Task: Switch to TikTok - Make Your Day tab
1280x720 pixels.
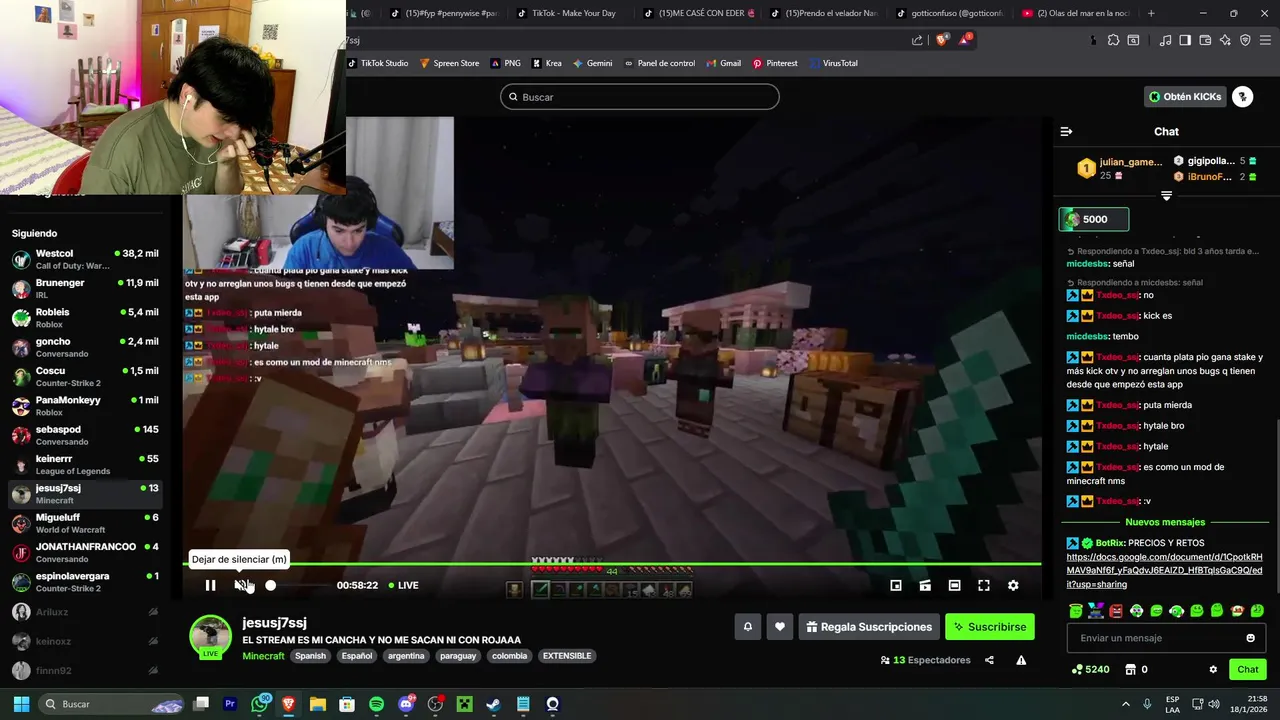Action: 567,13
